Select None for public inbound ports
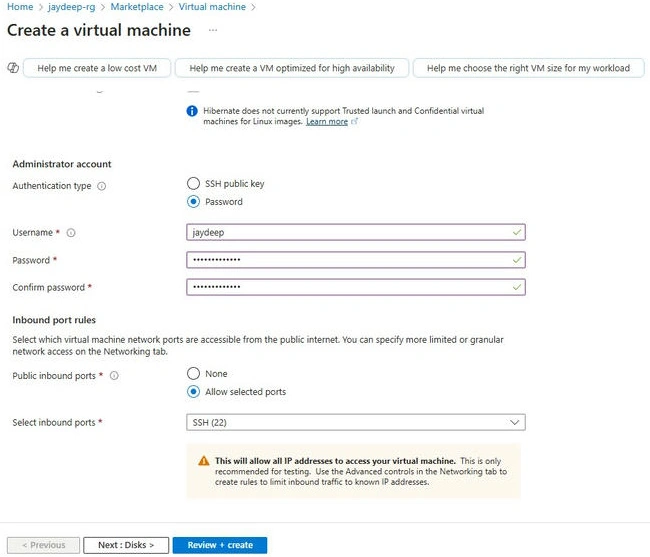This screenshot has width=650, height=557. coord(193,373)
